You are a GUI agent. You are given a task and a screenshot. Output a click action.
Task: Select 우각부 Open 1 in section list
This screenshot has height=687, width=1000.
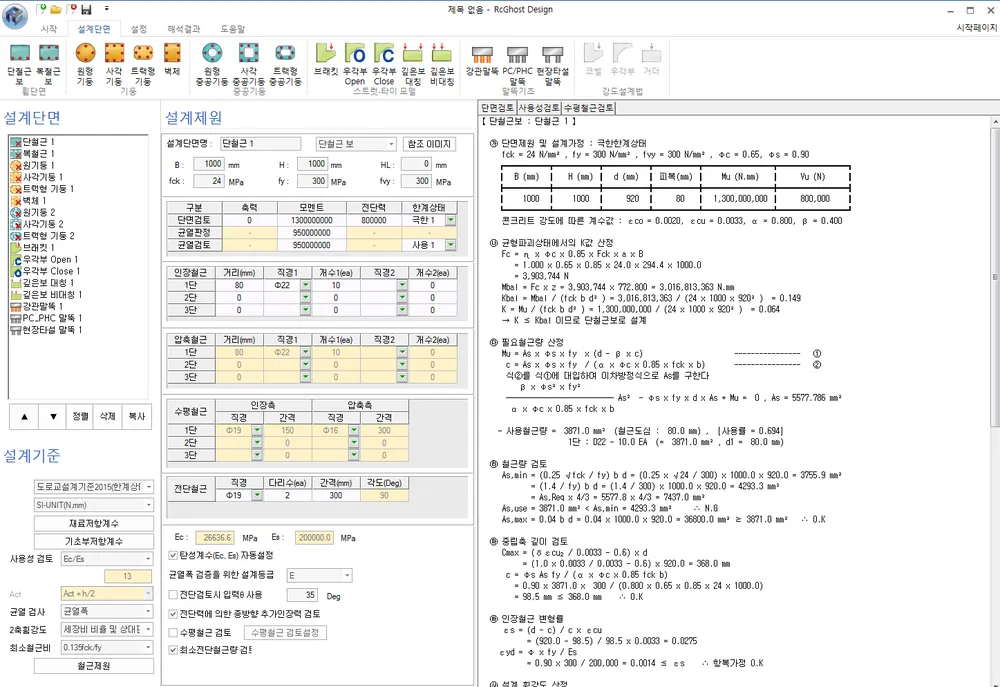click(50, 260)
